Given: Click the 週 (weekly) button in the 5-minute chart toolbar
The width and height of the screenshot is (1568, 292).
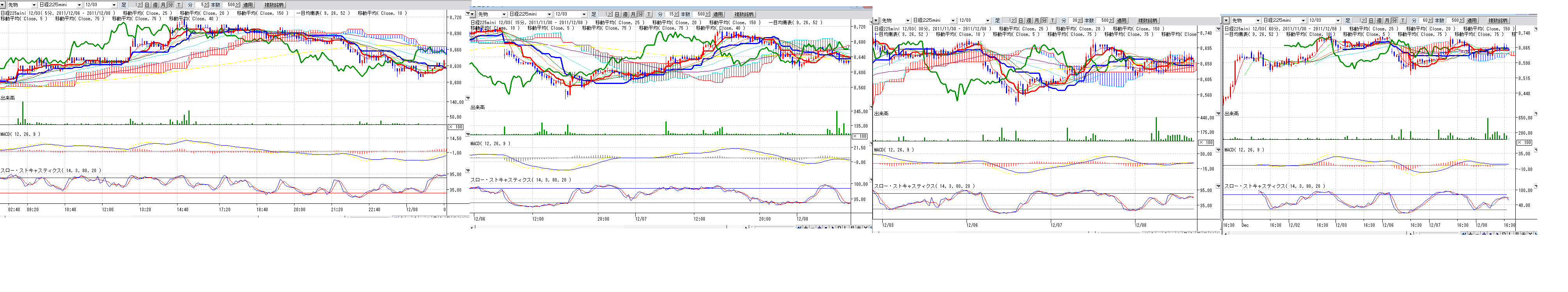Looking at the screenshot, I should coord(155,5).
